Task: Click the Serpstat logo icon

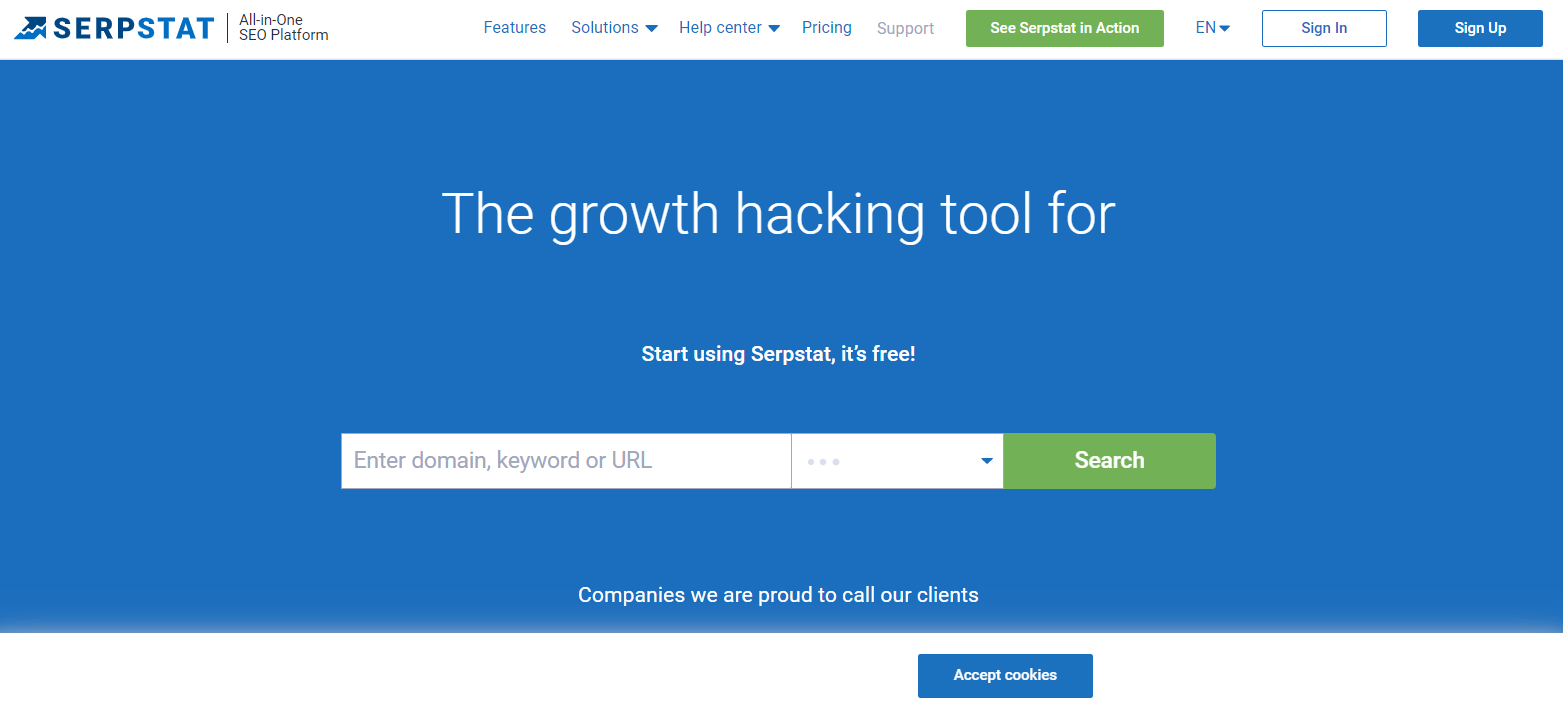Action: point(30,28)
